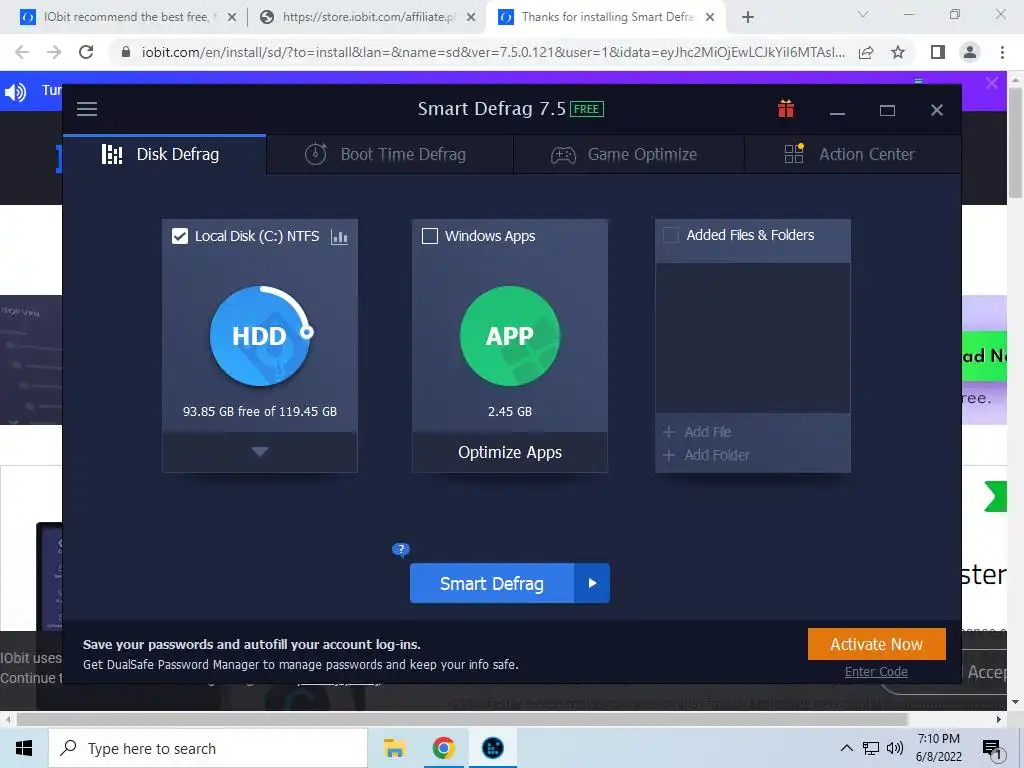Viewport: 1024px width, 768px height.
Task: Click the green APP circle
Action: coord(509,336)
